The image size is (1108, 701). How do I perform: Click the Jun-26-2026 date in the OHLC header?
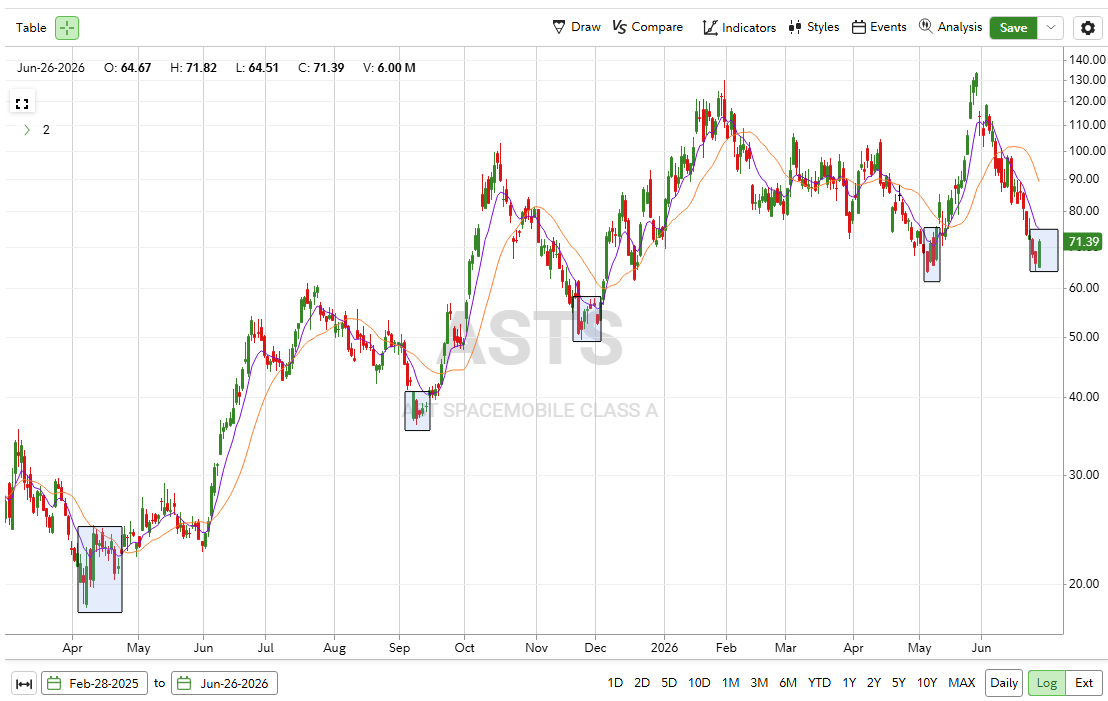click(x=51, y=68)
